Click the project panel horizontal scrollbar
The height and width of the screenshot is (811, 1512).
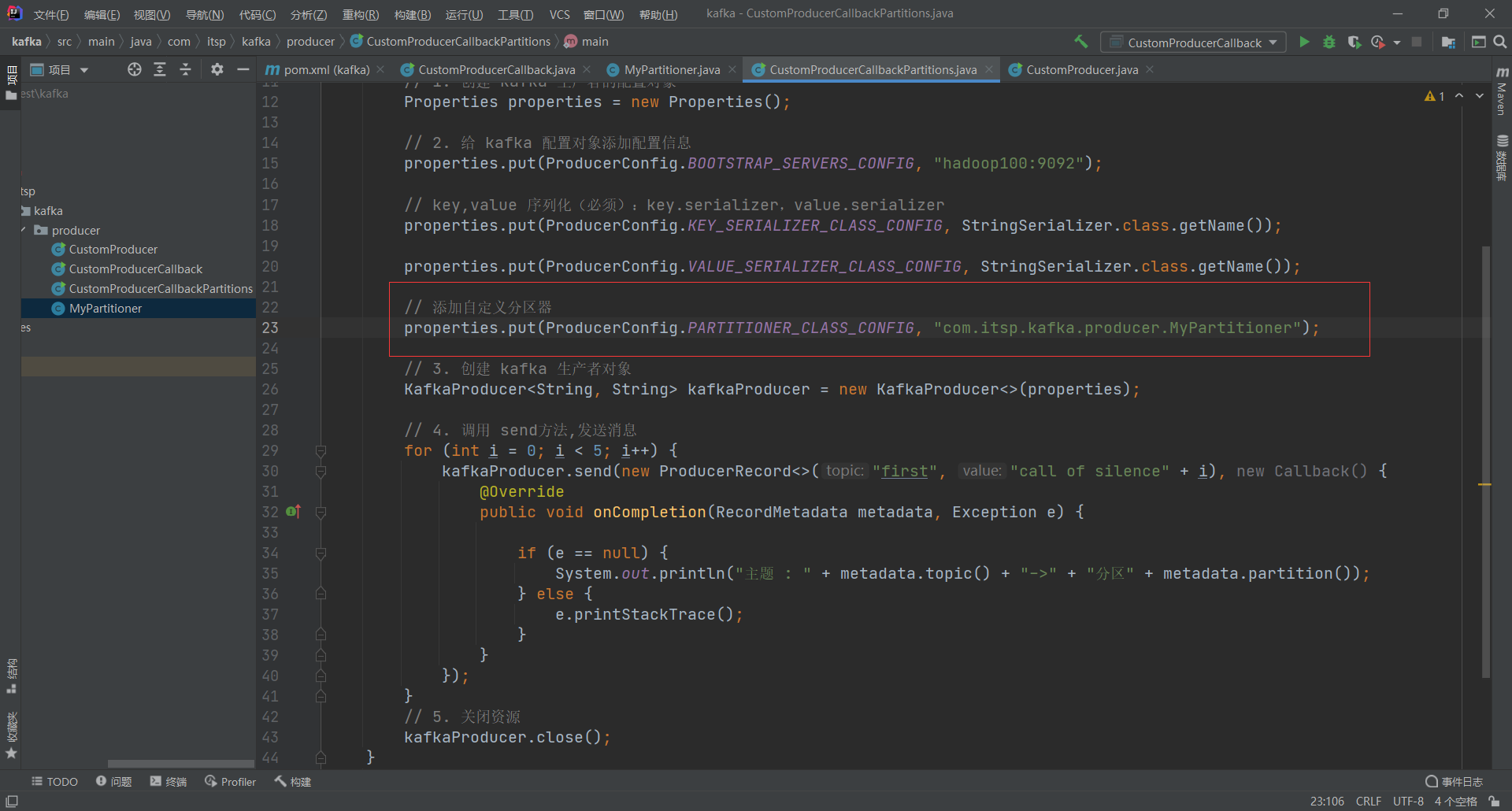(x=180, y=763)
